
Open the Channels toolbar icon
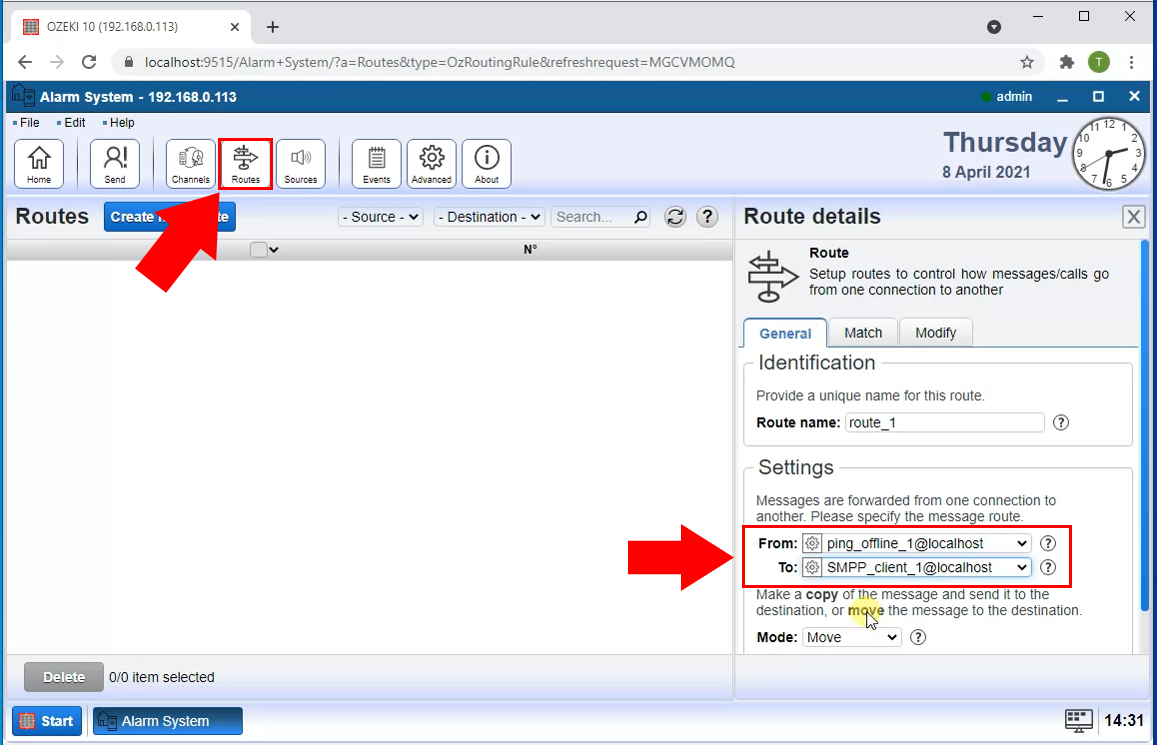coord(190,164)
